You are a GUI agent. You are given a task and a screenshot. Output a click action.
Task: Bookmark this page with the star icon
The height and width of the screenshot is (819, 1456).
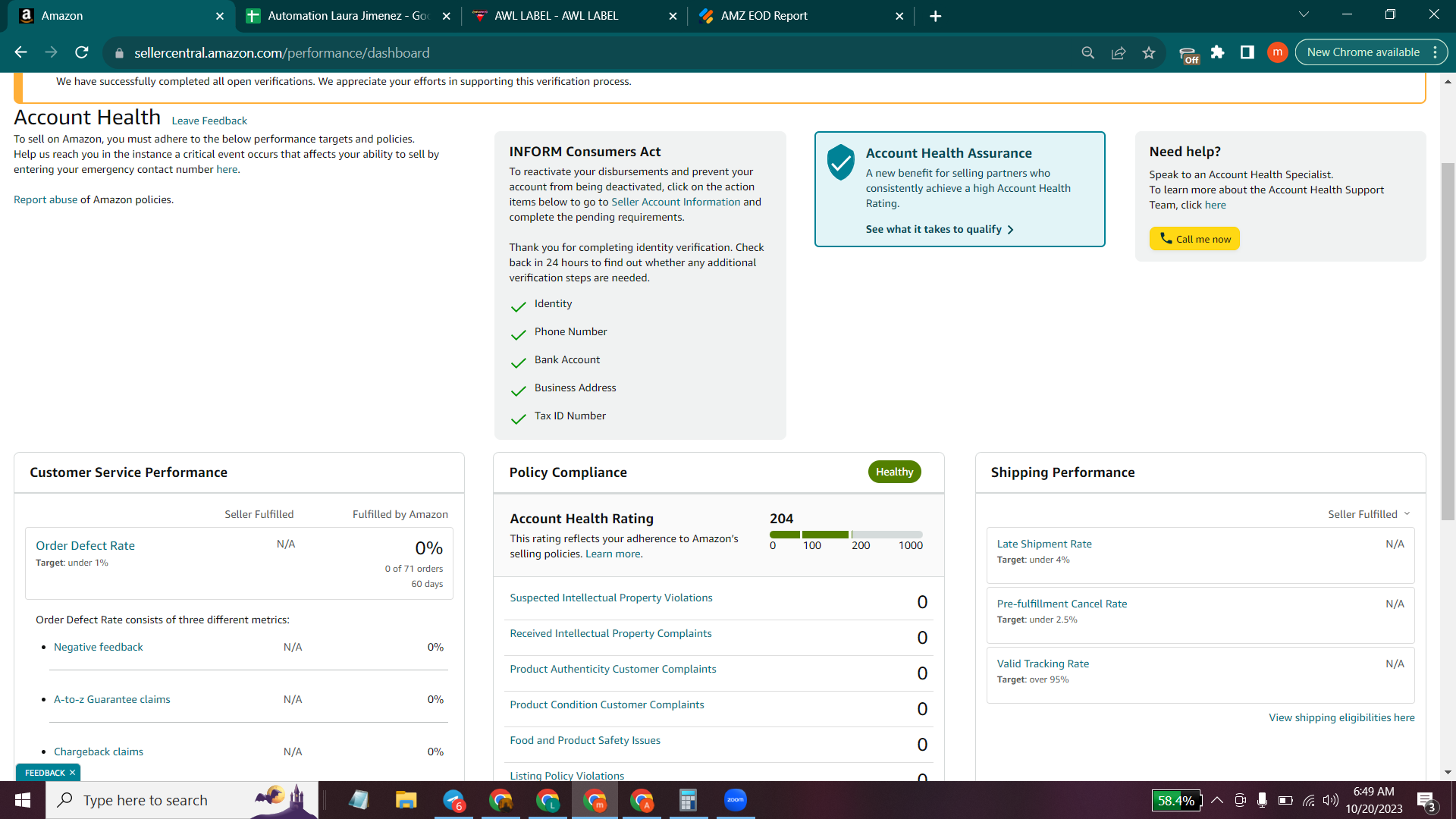pyautogui.click(x=1148, y=52)
